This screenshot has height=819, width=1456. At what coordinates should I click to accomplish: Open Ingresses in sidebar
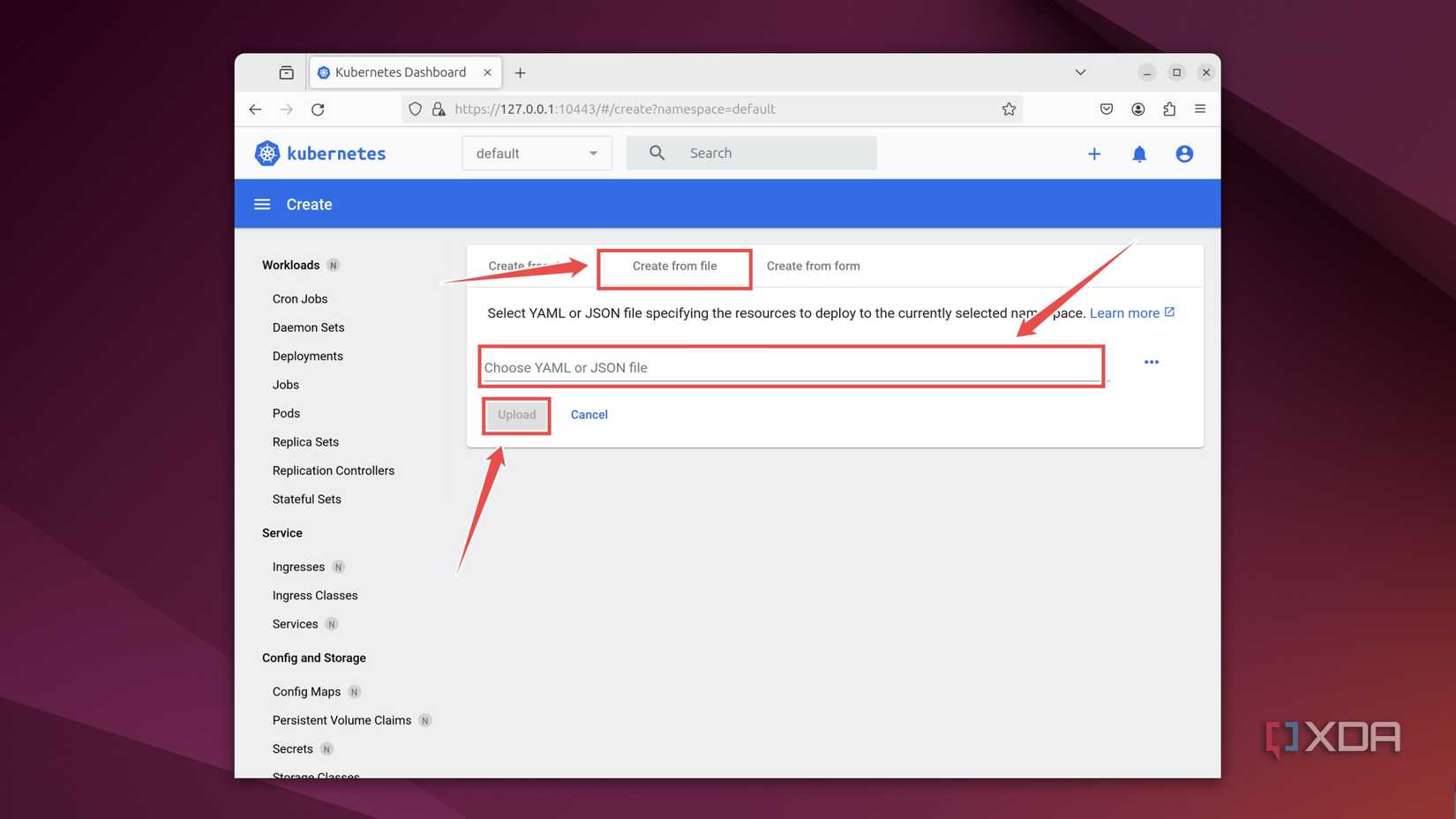[298, 567]
